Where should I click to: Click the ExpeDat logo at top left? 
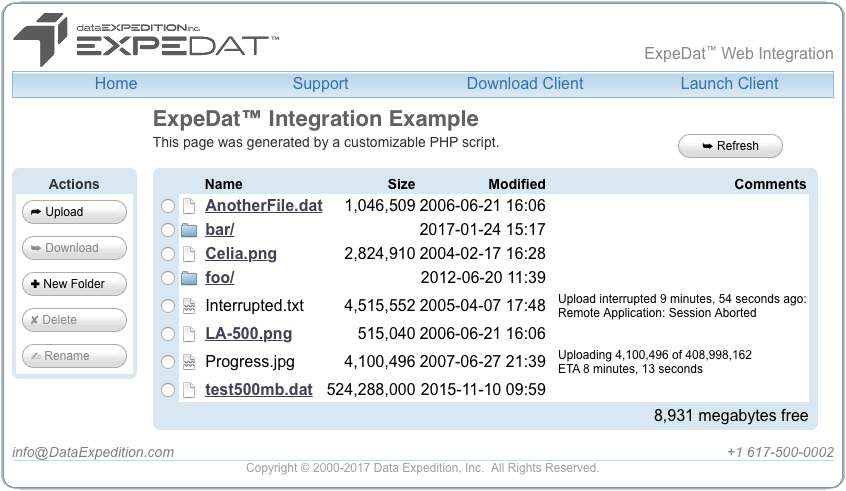pos(146,40)
